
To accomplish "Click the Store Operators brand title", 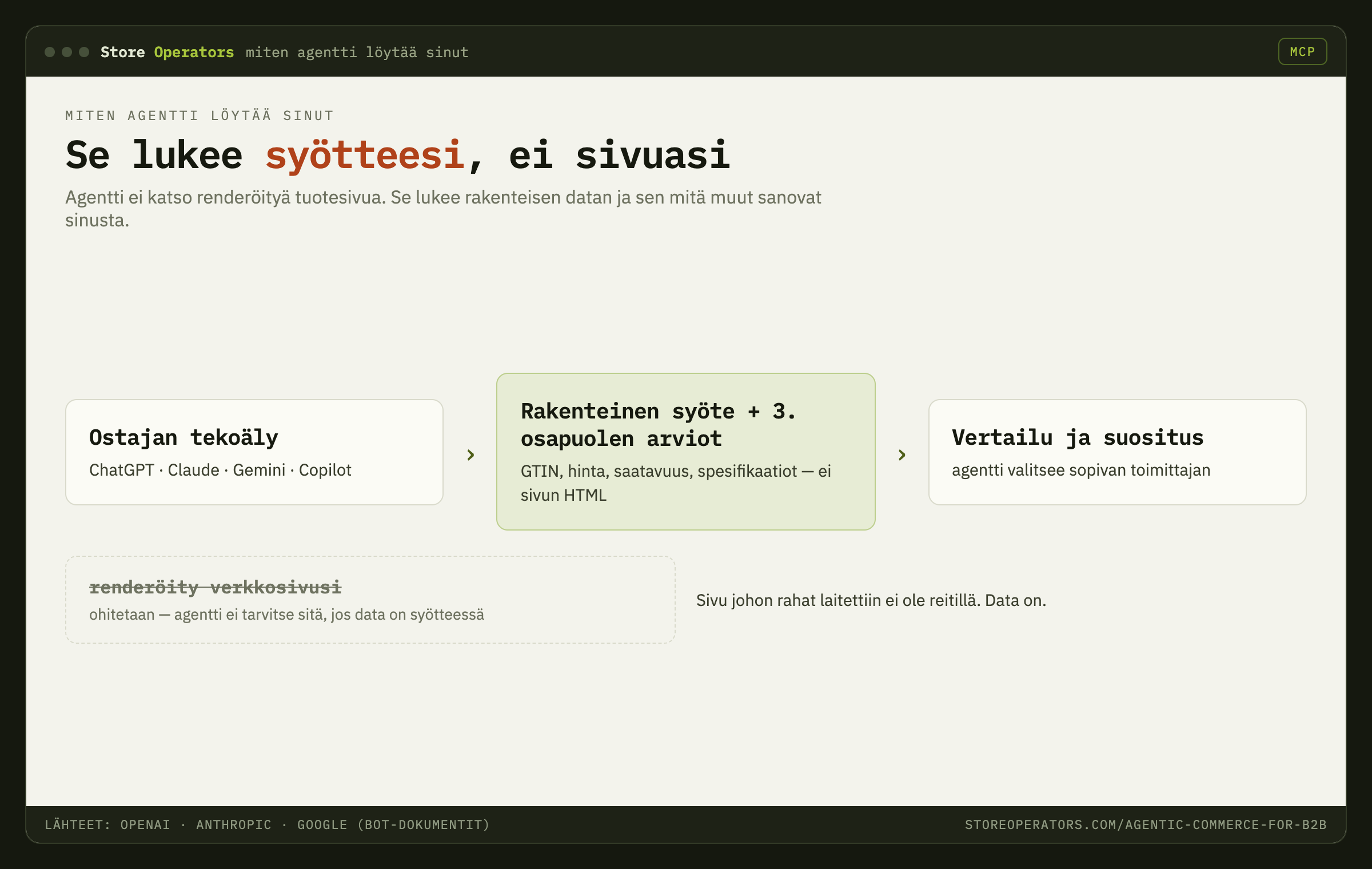I will click(x=167, y=52).
